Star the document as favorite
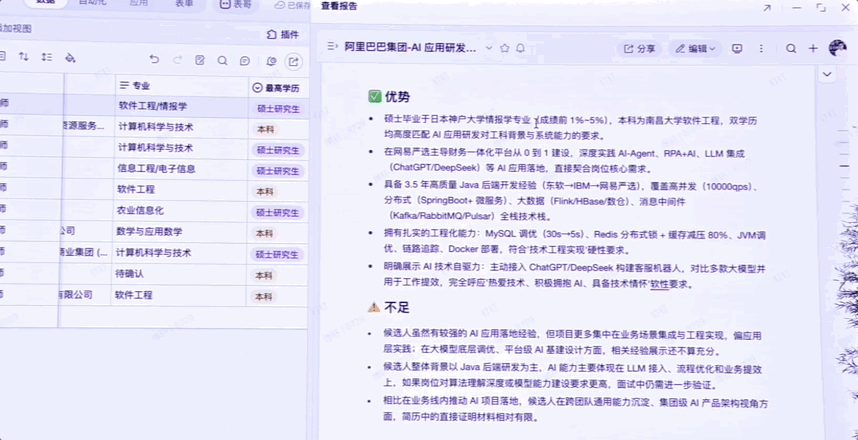The image size is (858, 440). tap(504, 48)
